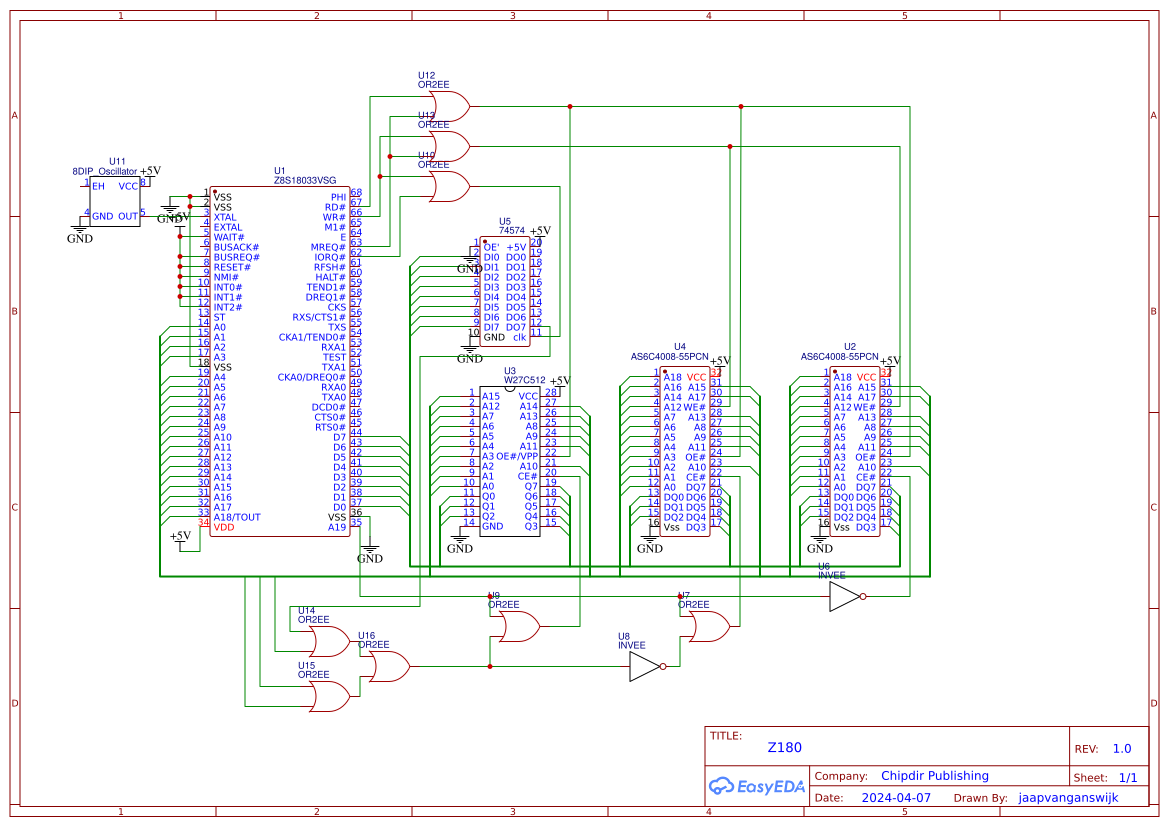
Task: Click the Z180 title text field
Action: pyautogui.click(x=783, y=747)
